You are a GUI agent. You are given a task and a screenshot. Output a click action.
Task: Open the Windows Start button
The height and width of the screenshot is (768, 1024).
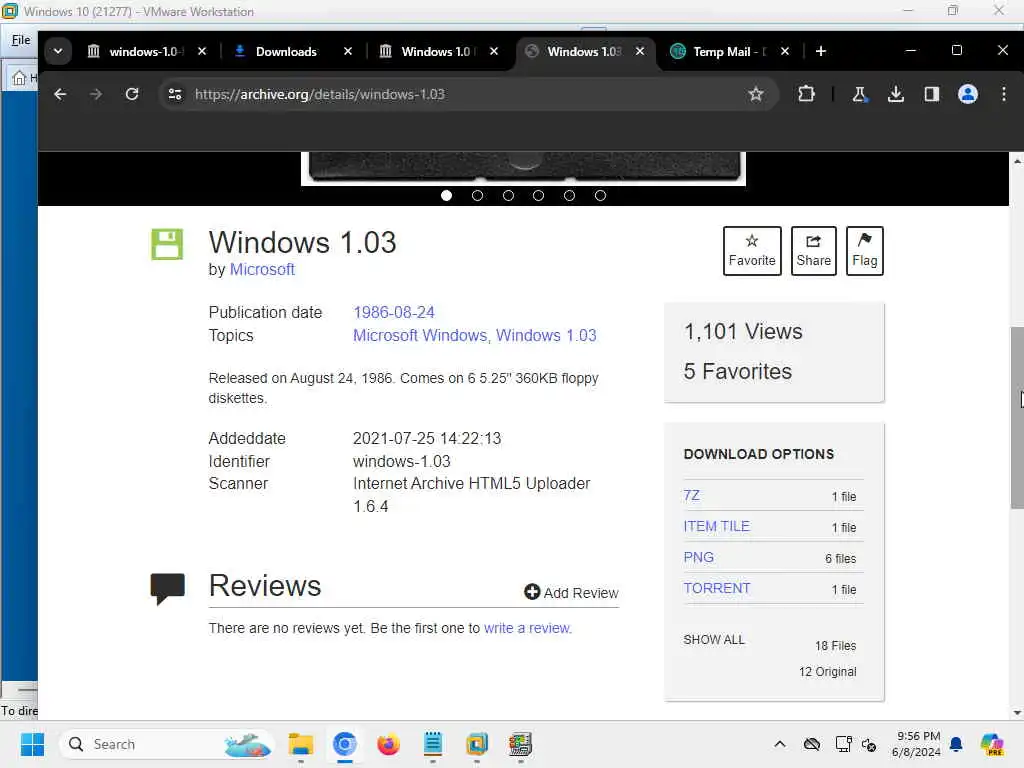(x=32, y=744)
